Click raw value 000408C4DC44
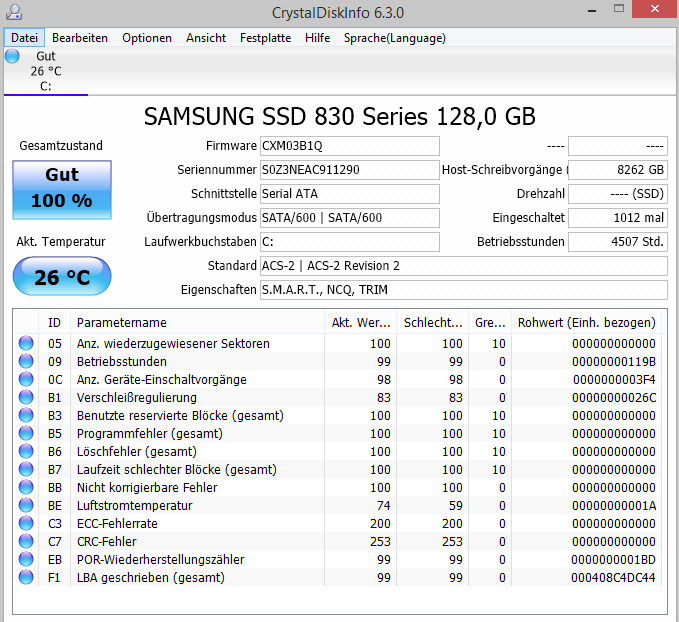The width and height of the screenshot is (679, 622). pyautogui.click(x=613, y=577)
